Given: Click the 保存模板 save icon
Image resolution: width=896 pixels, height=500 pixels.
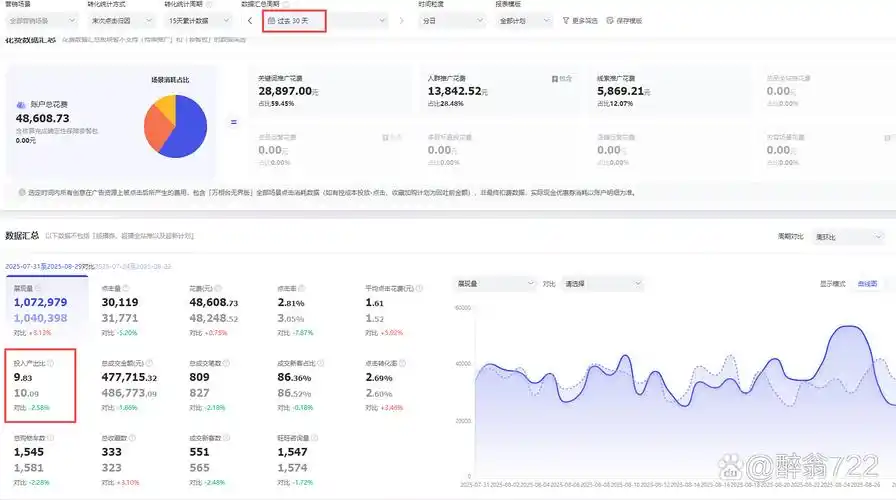Looking at the screenshot, I should (610, 20).
